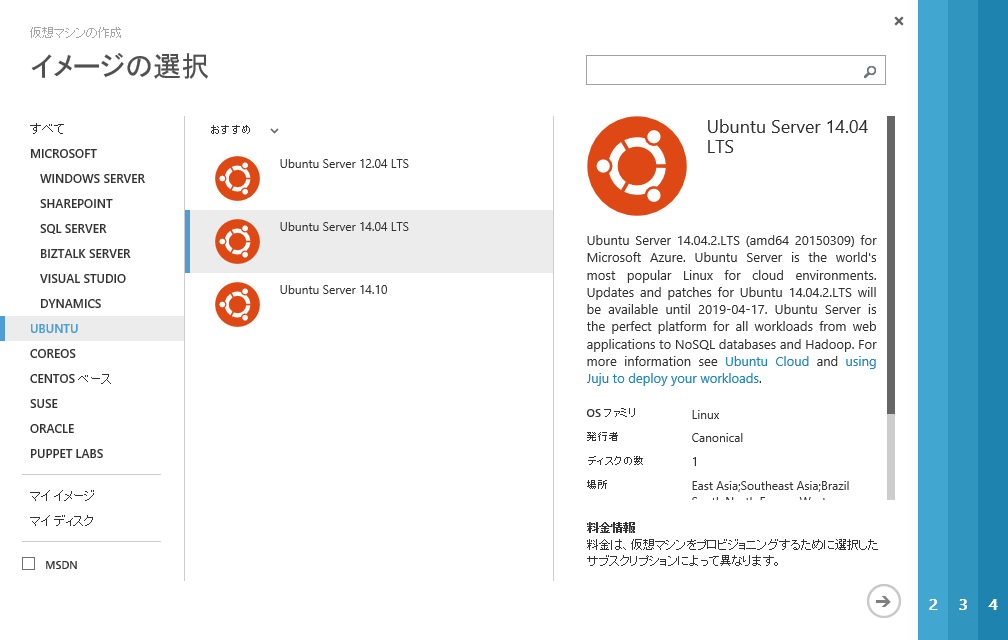Click the Ubuntu Server 14.10 logo icon
1008x640 pixels.
[x=237, y=304]
